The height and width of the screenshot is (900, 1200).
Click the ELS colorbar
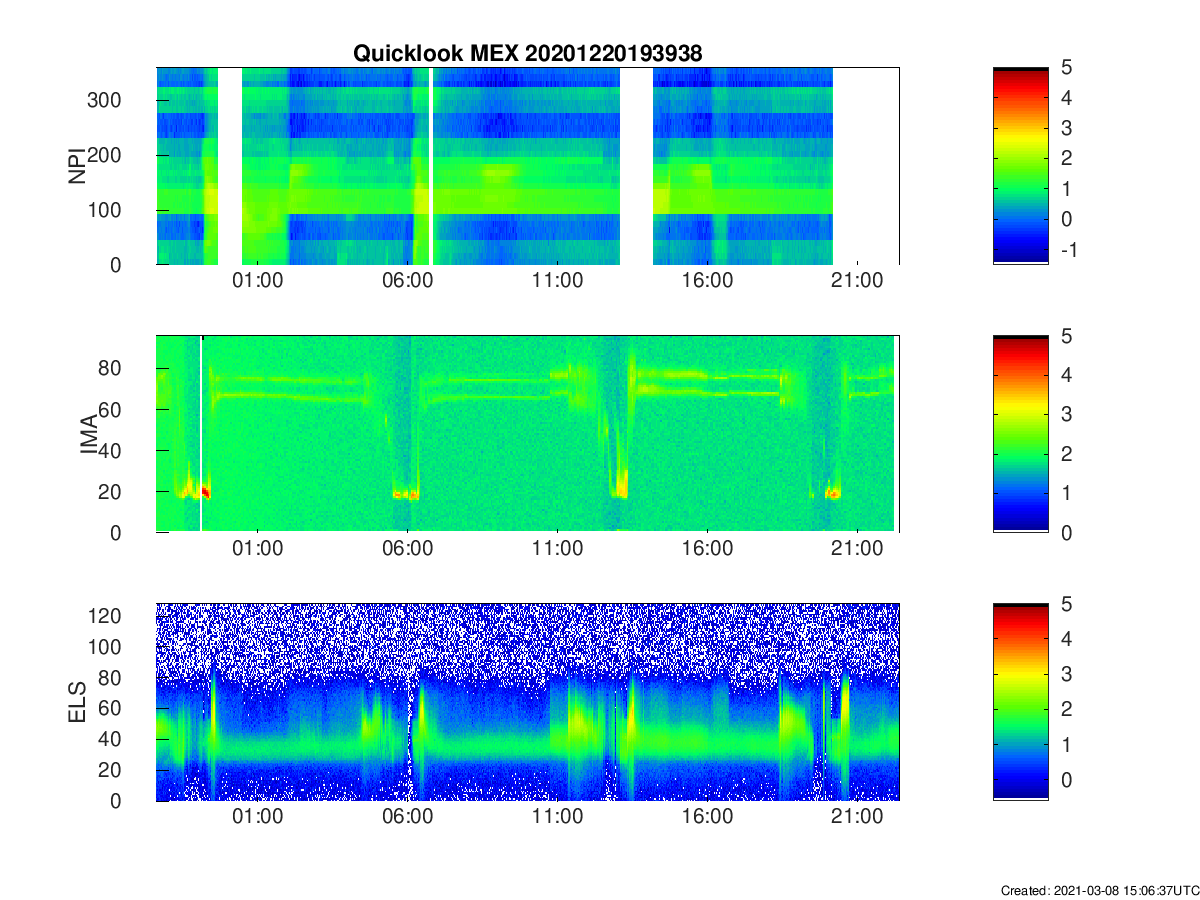click(1020, 702)
